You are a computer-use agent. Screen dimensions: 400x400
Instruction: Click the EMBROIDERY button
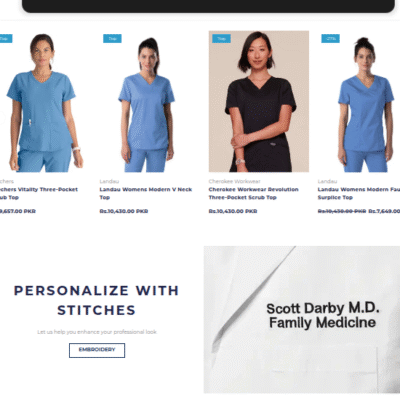click(x=97, y=350)
